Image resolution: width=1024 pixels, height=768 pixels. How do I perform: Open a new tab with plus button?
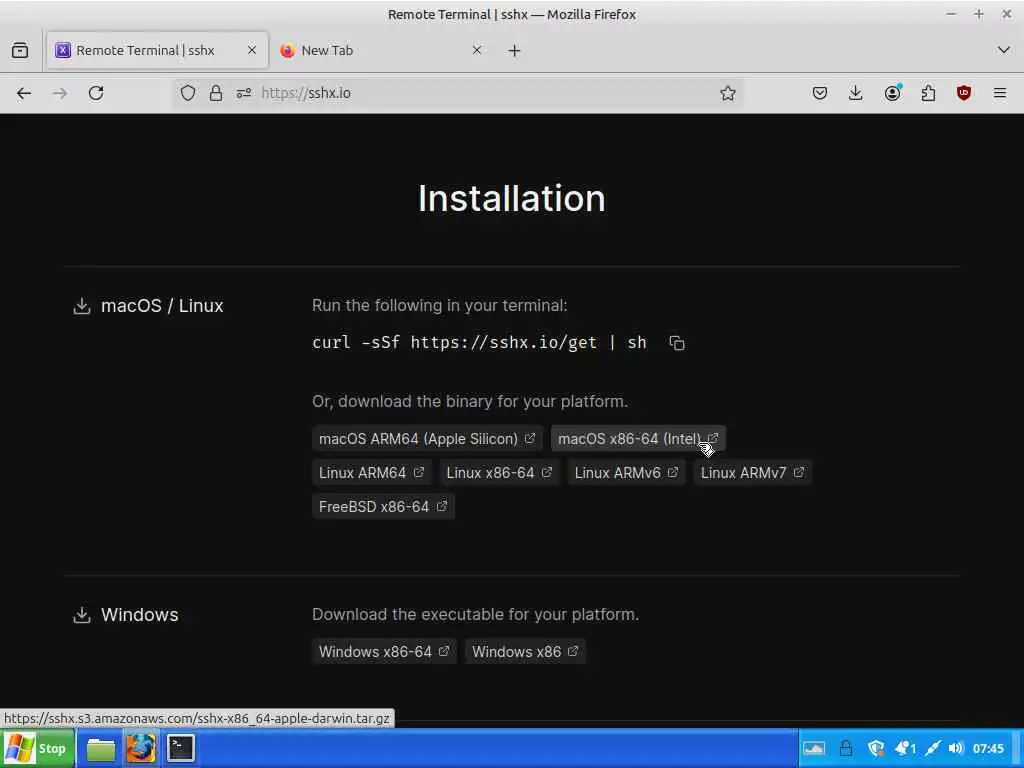coord(514,50)
